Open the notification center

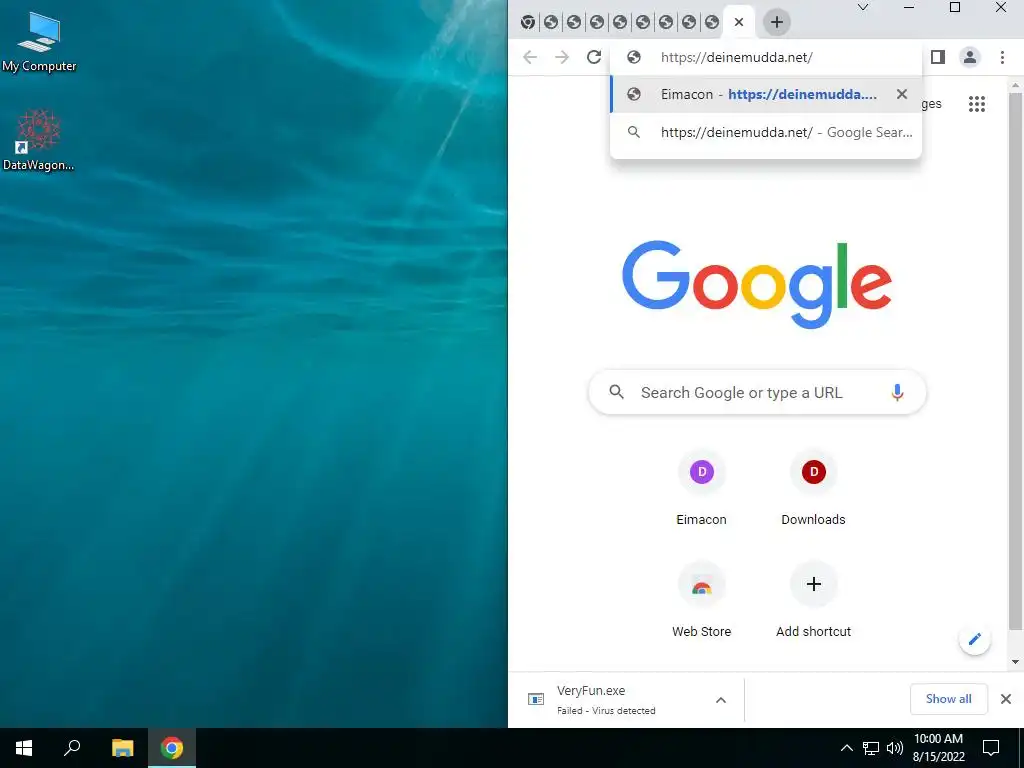pyautogui.click(x=991, y=748)
